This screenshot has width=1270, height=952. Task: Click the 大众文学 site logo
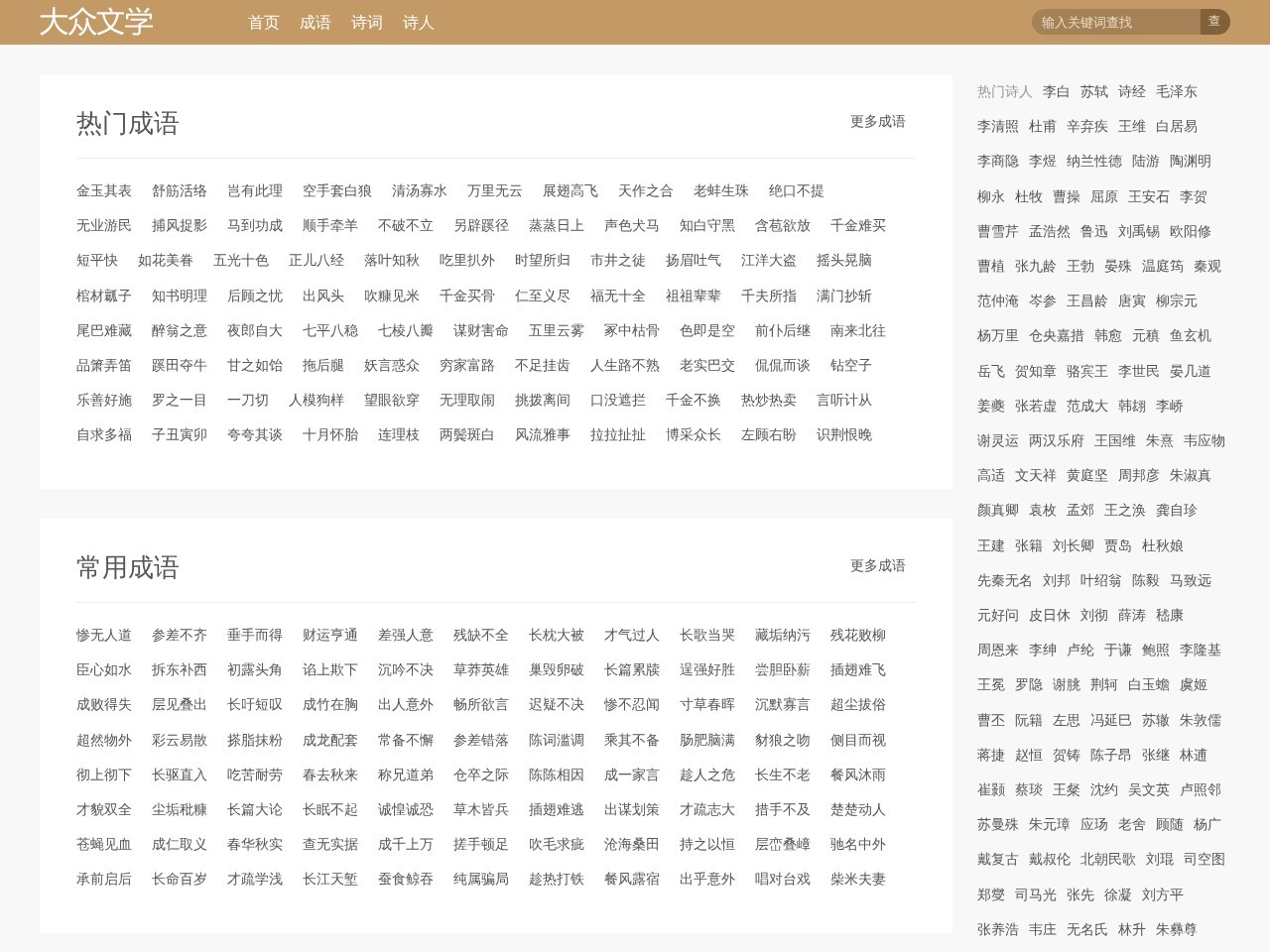click(x=96, y=22)
